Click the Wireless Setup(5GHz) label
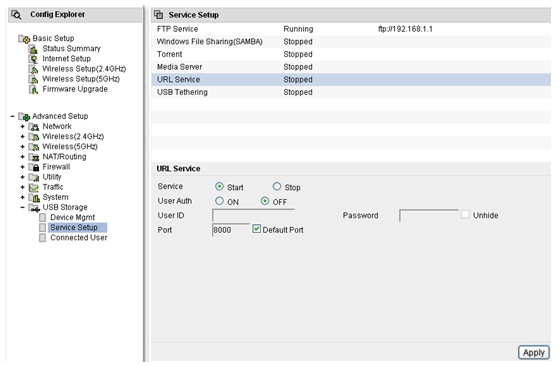The width and height of the screenshot is (559, 365). 81,79
